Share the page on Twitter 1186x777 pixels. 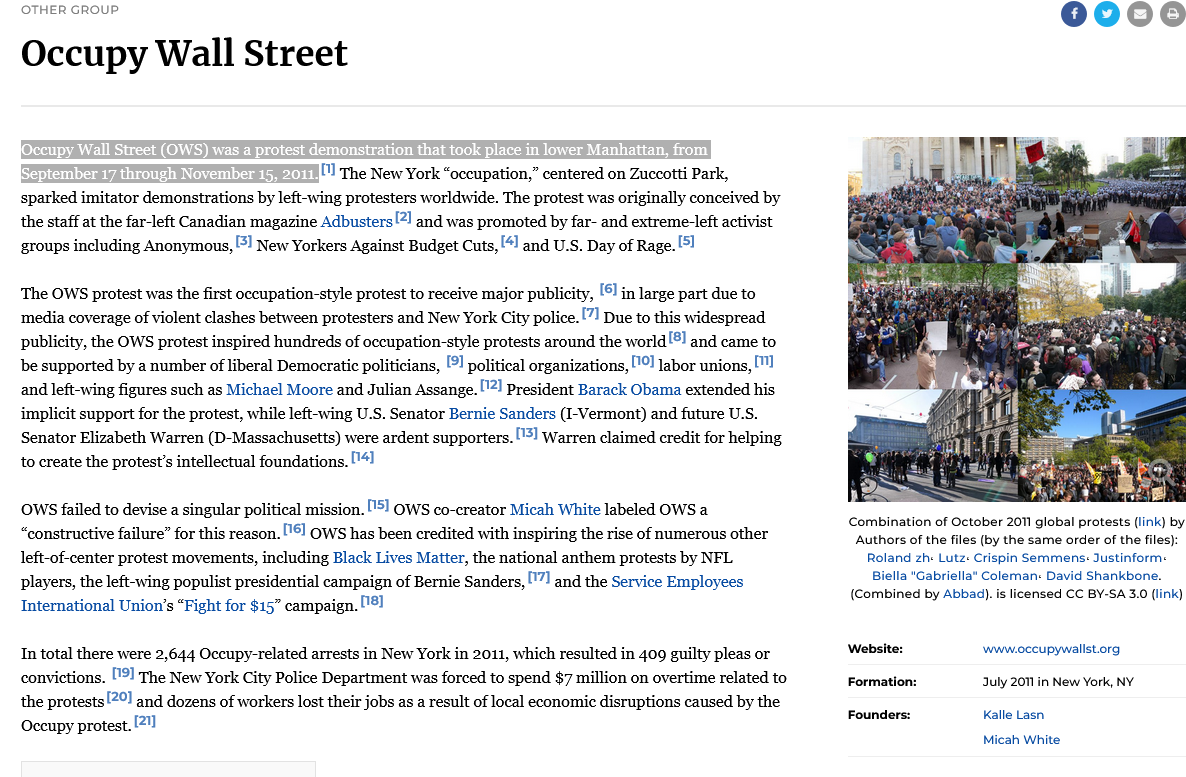coord(1107,14)
